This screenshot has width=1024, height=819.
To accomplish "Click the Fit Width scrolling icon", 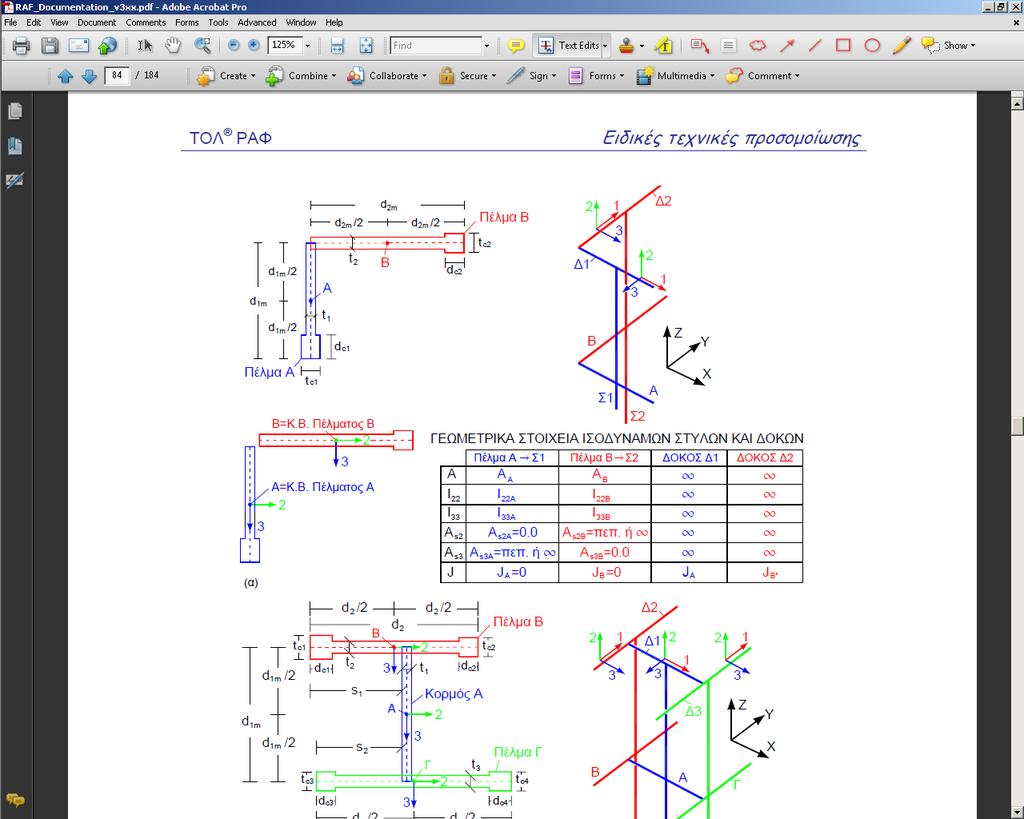I will coord(337,46).
